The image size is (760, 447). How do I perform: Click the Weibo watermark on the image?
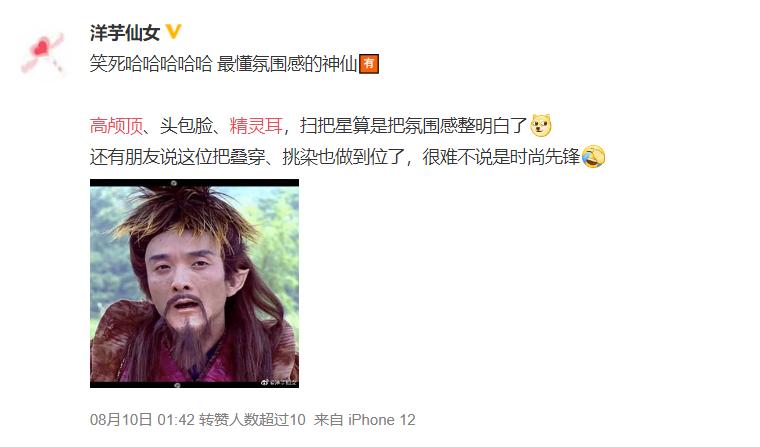279,382
